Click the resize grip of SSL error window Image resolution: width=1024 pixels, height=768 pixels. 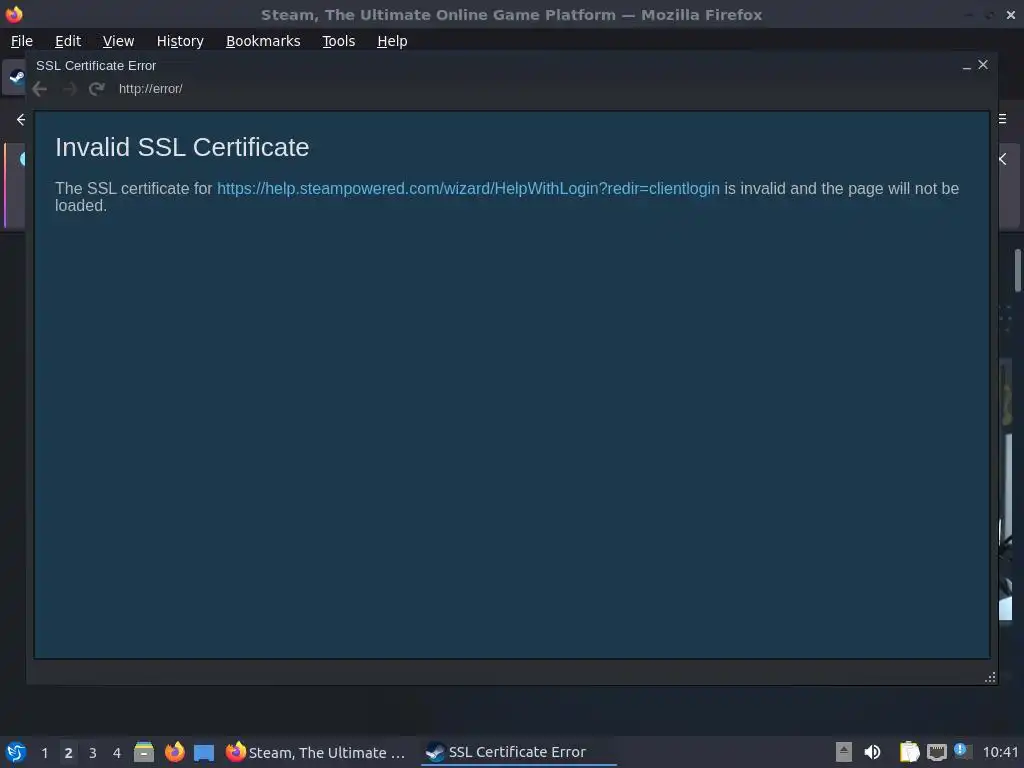point(990,677)
